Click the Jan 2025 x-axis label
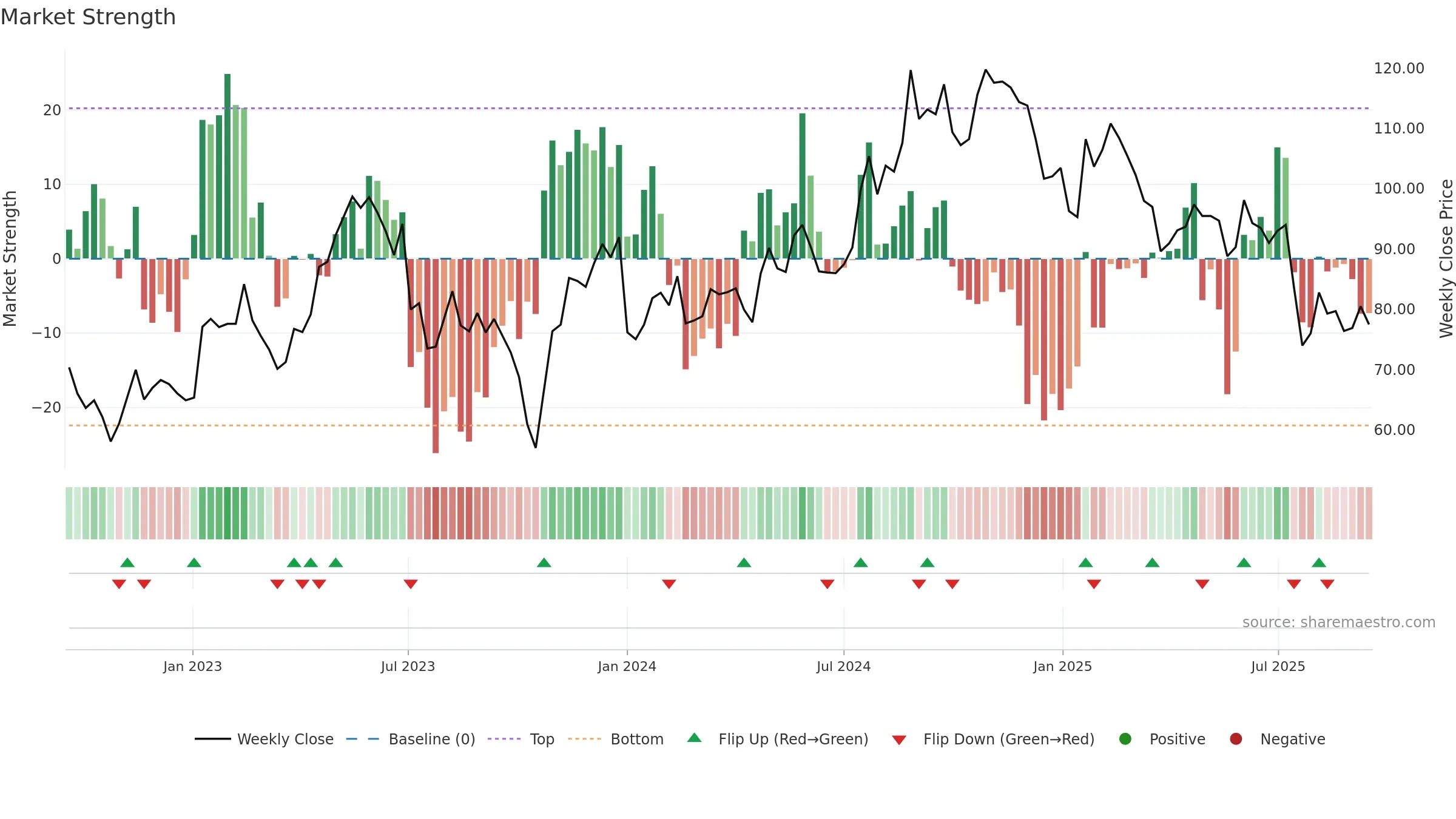 pyautogui.click(x=1062, y=667)
